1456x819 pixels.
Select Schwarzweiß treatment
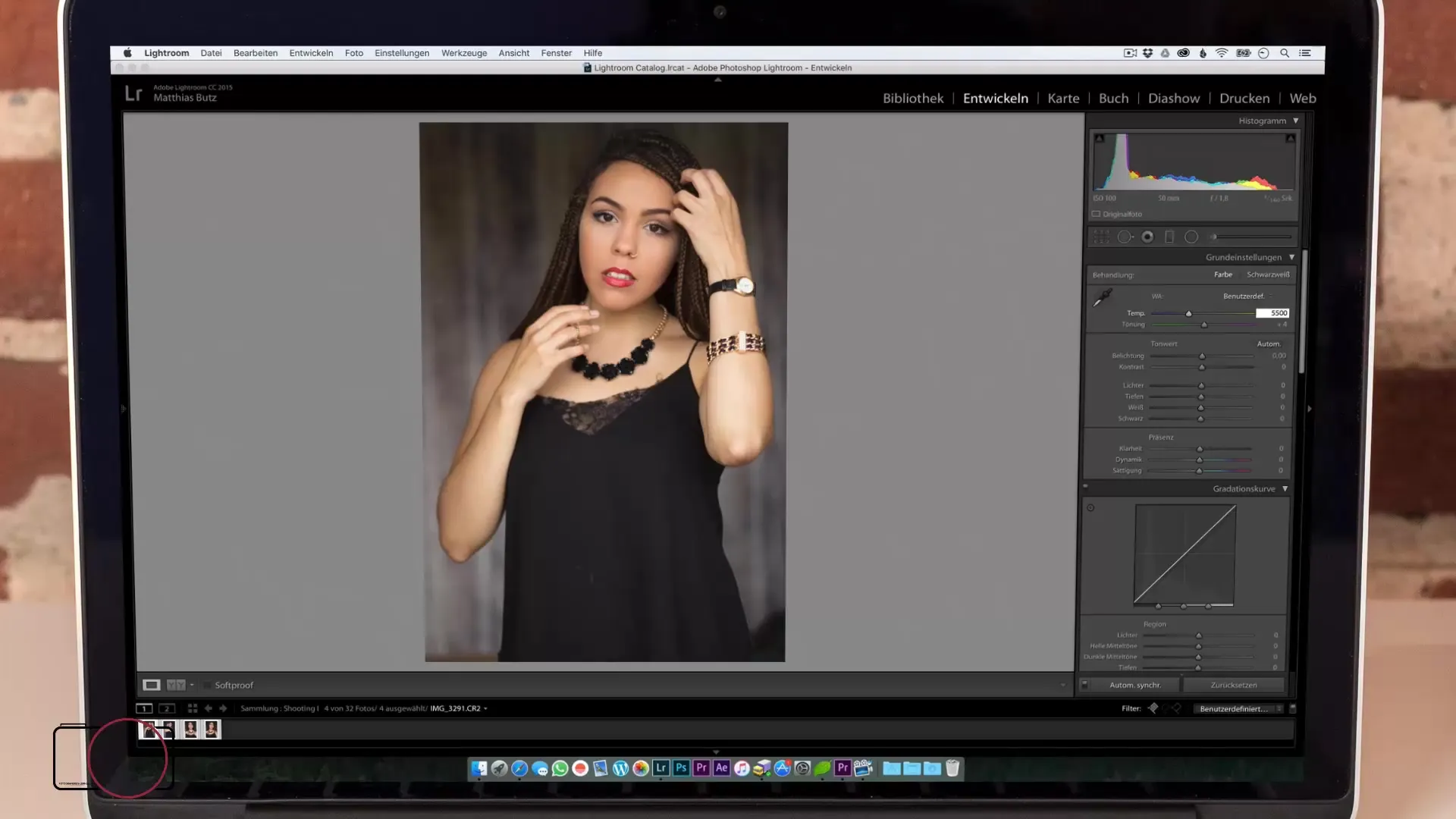tap(1268, 275)
